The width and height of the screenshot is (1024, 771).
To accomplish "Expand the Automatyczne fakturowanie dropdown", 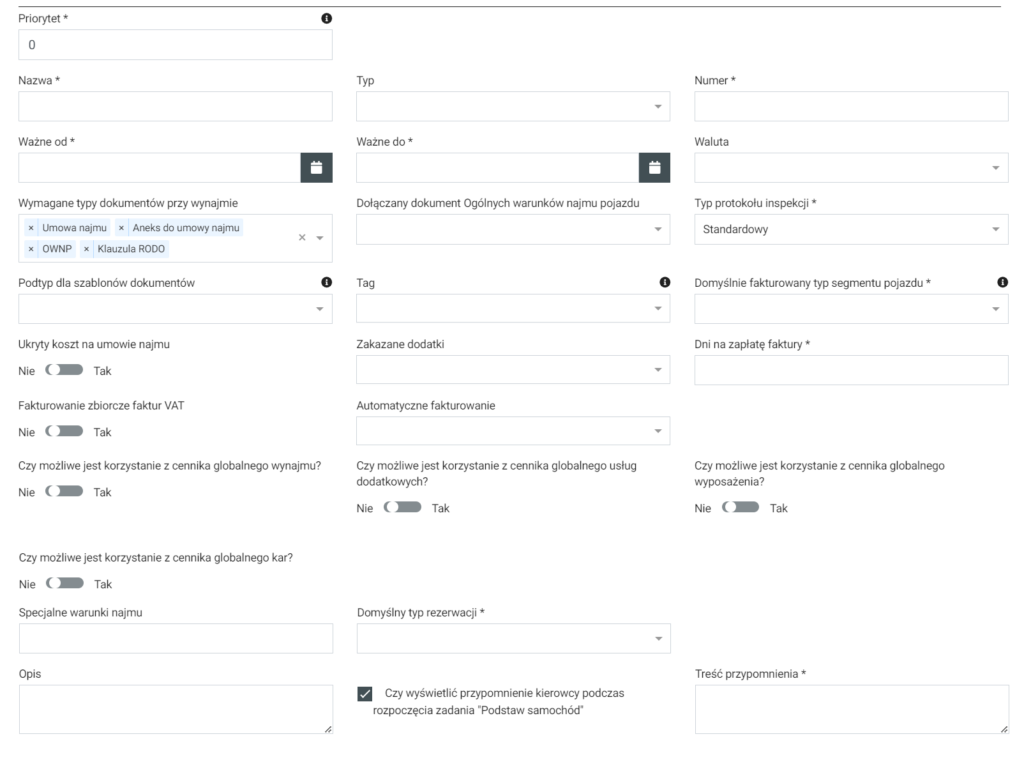I will coord(513,431).
